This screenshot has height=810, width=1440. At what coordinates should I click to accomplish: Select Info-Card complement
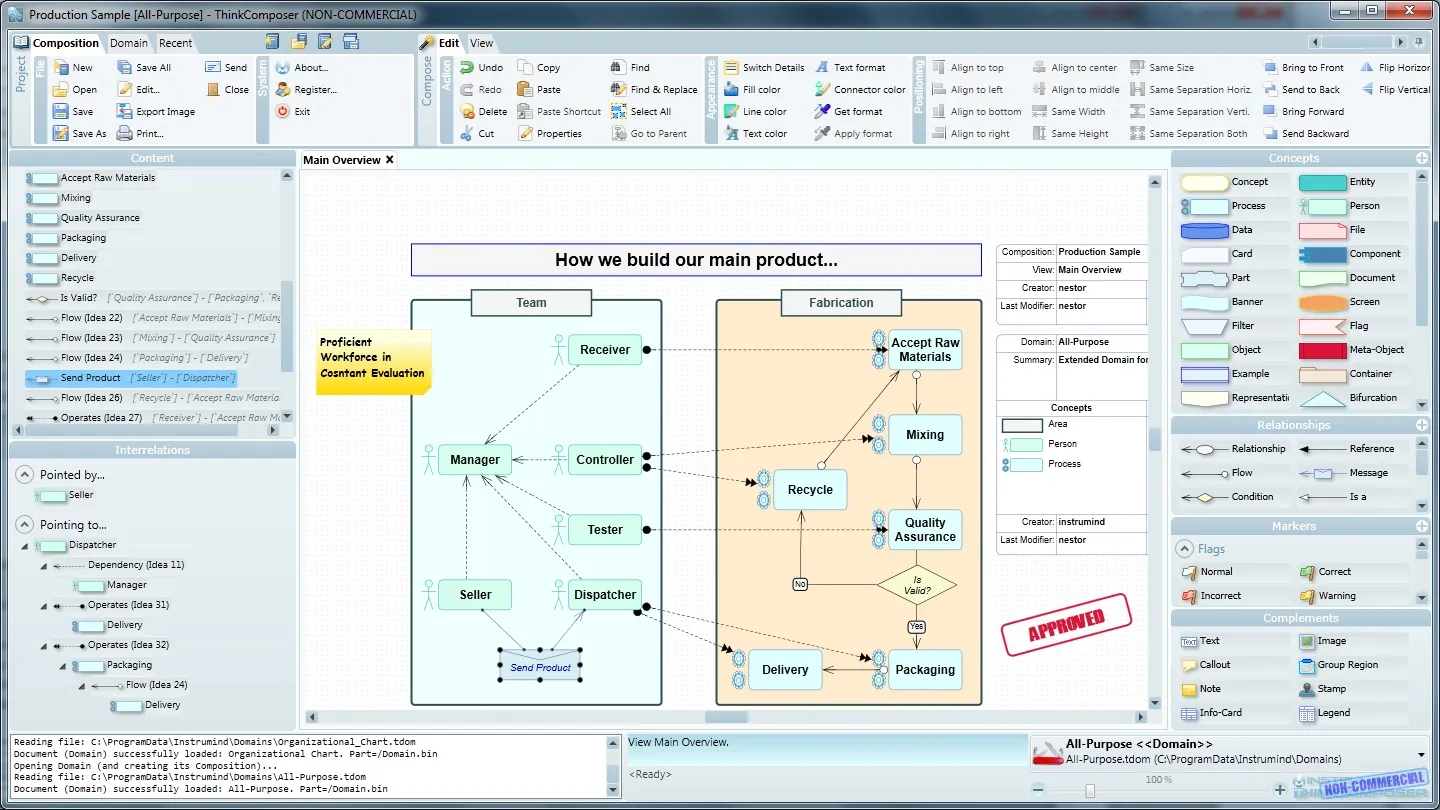pos(1213,713)
